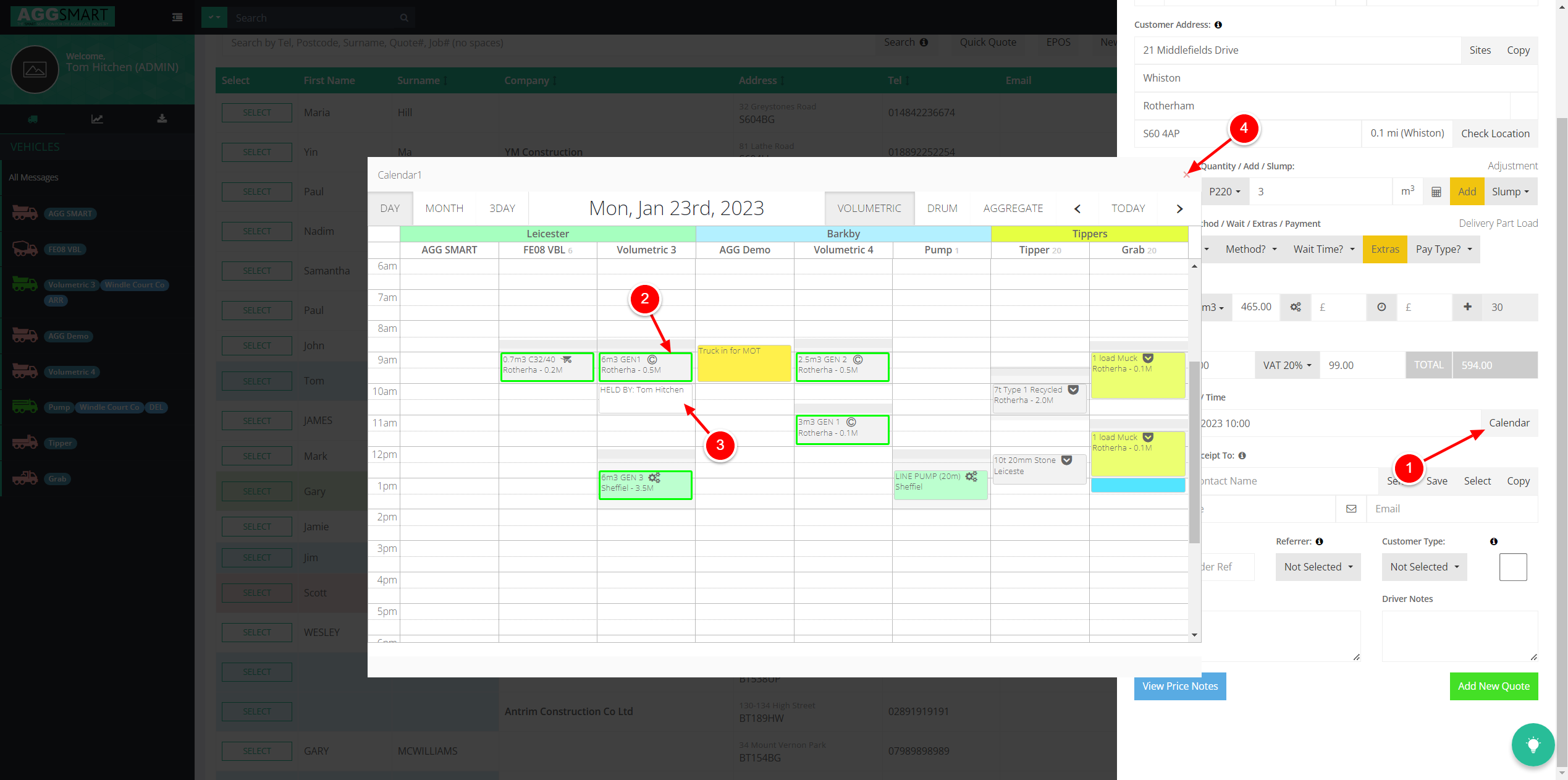Select the AGGREGATE calendar tab
This screenshot has width=1568, height=780.
(x=1013, y=209)
